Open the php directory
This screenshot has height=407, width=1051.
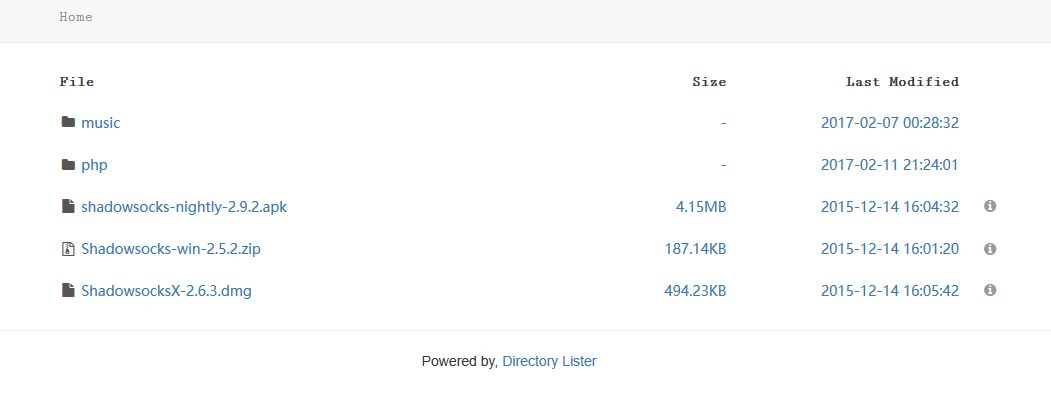click(95, 165)
